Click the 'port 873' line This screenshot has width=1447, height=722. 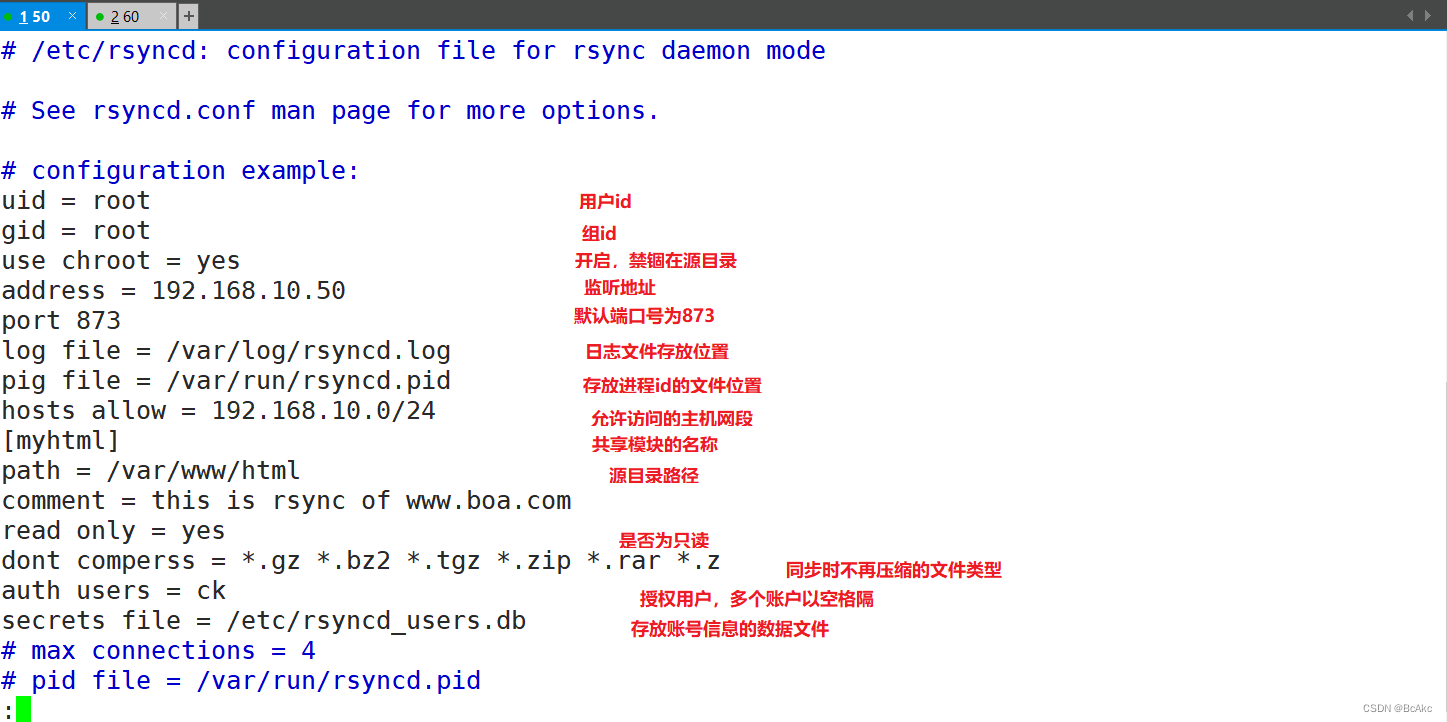61,321
